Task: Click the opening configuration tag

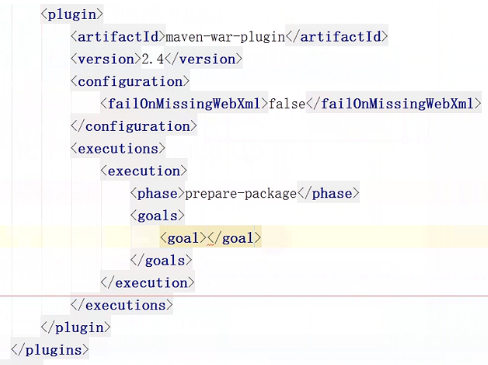Action: click(130, 82)
